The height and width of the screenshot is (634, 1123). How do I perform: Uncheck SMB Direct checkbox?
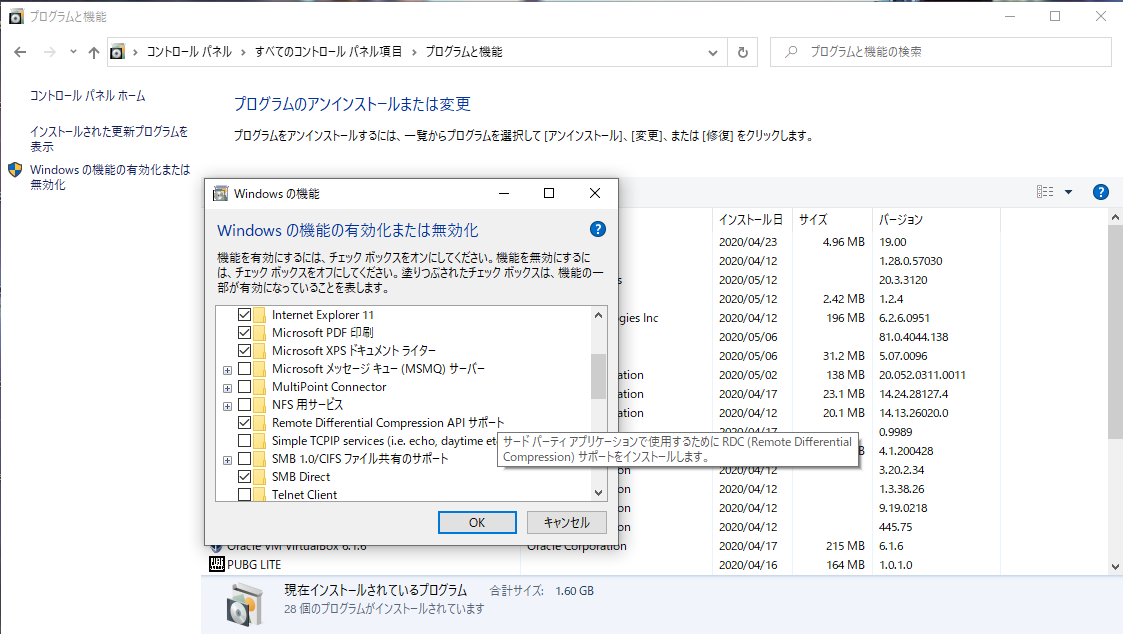tap(244, 476)
